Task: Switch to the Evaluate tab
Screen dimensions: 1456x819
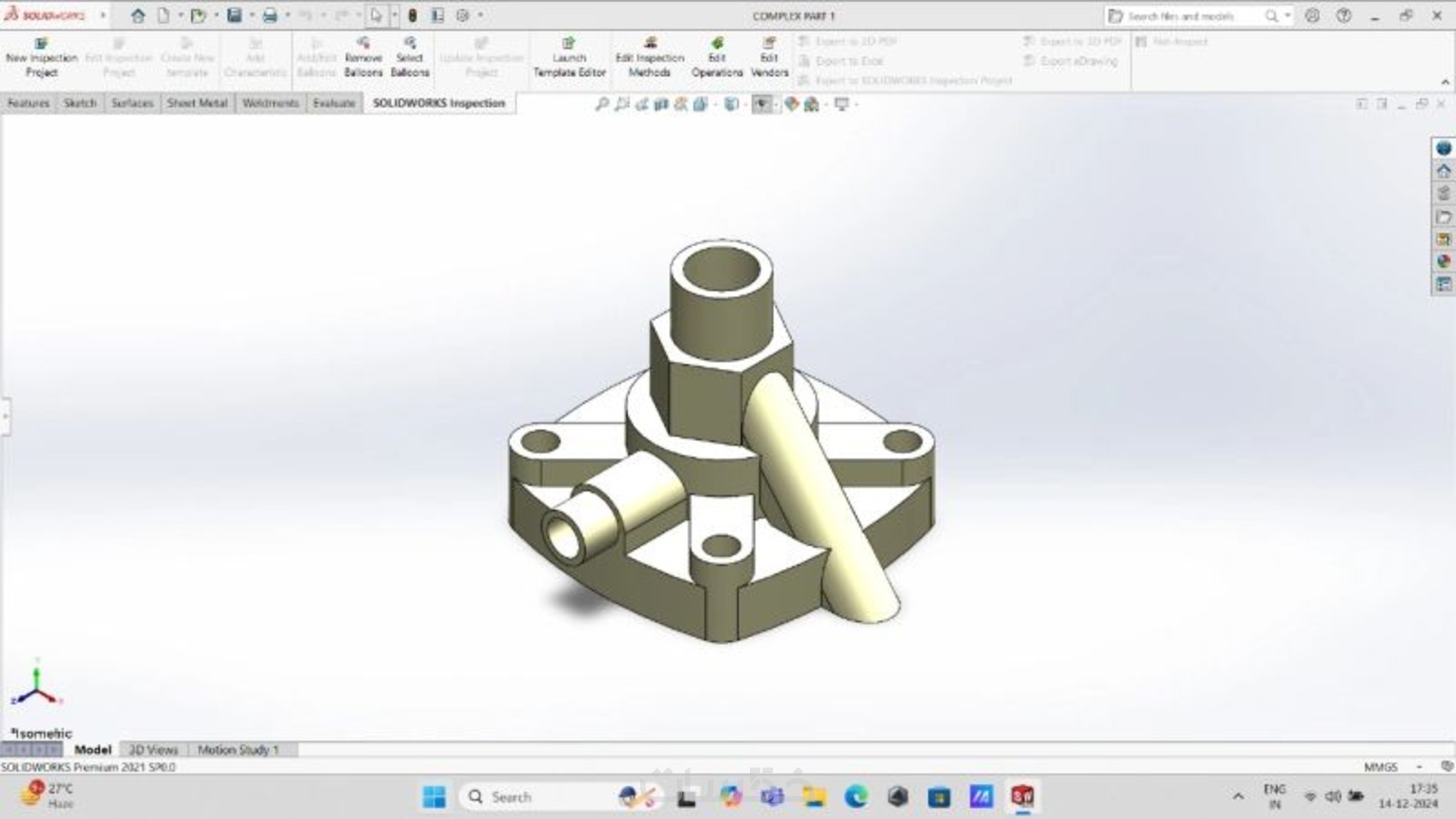Action: coord(334,104)
